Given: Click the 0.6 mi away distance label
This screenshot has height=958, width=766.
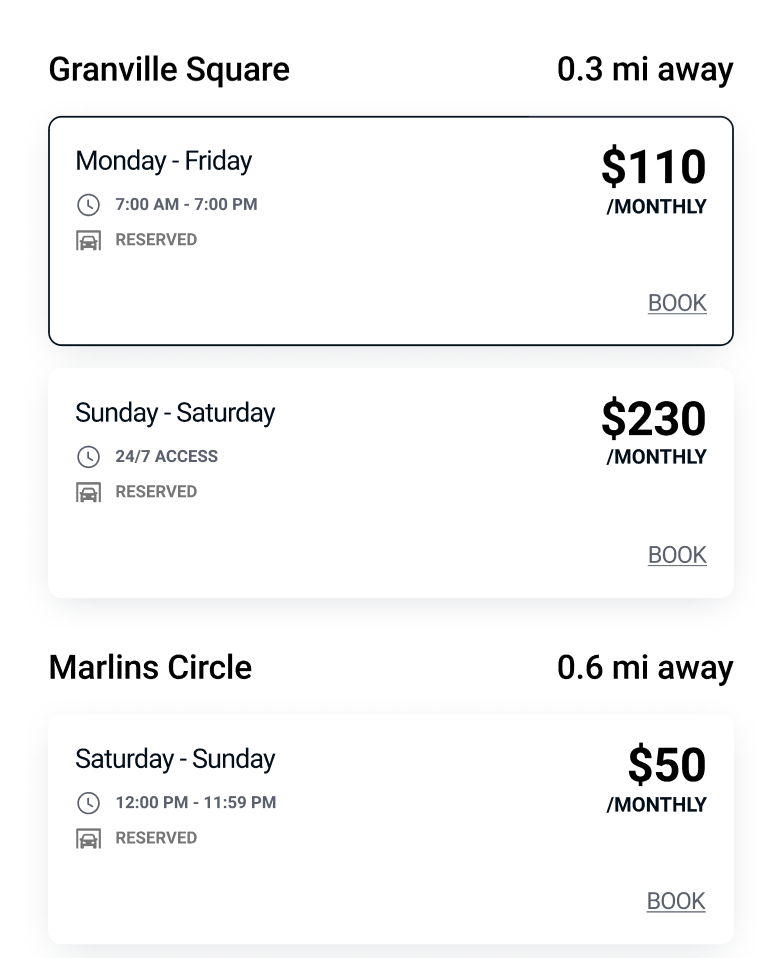Looking at the screenshot, I should coord(645,667).
